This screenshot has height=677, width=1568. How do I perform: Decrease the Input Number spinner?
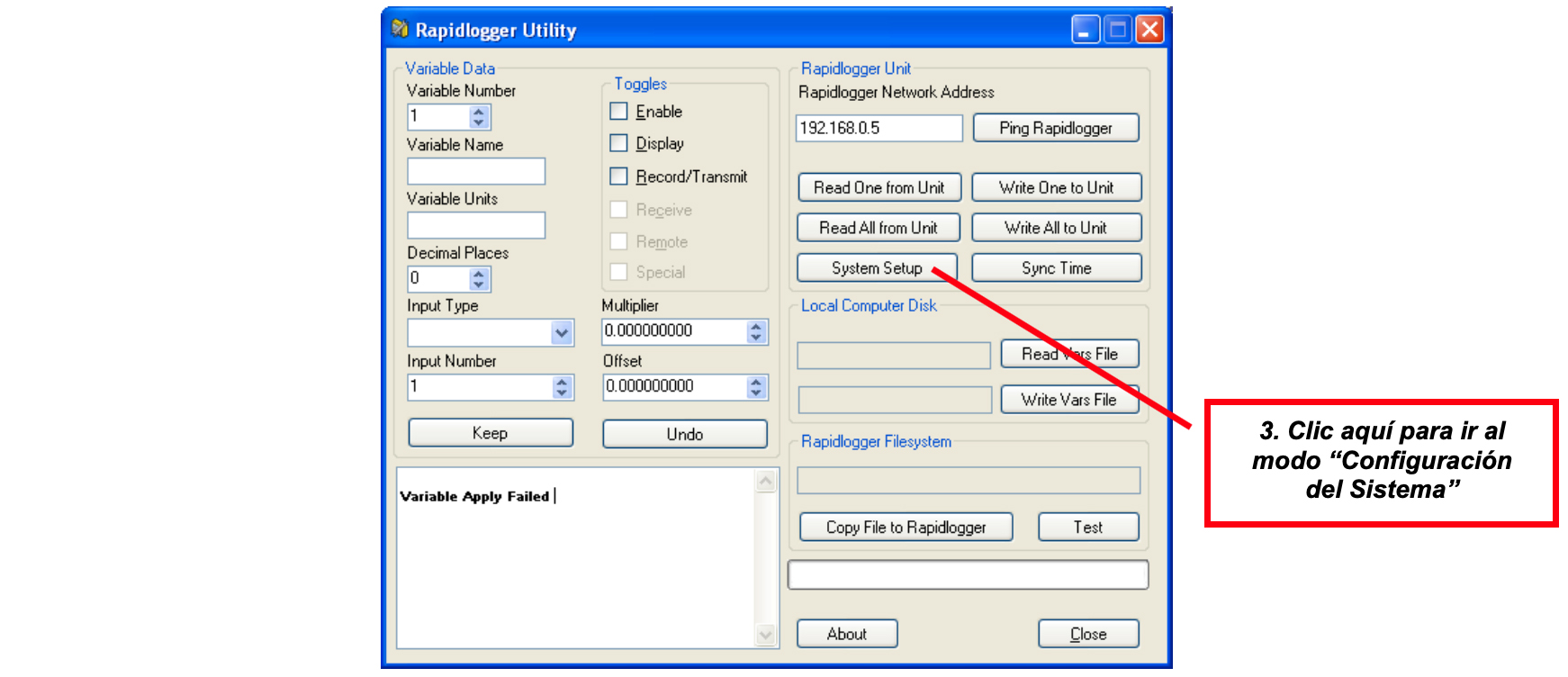pyautogui.click(x=563, y=393)
